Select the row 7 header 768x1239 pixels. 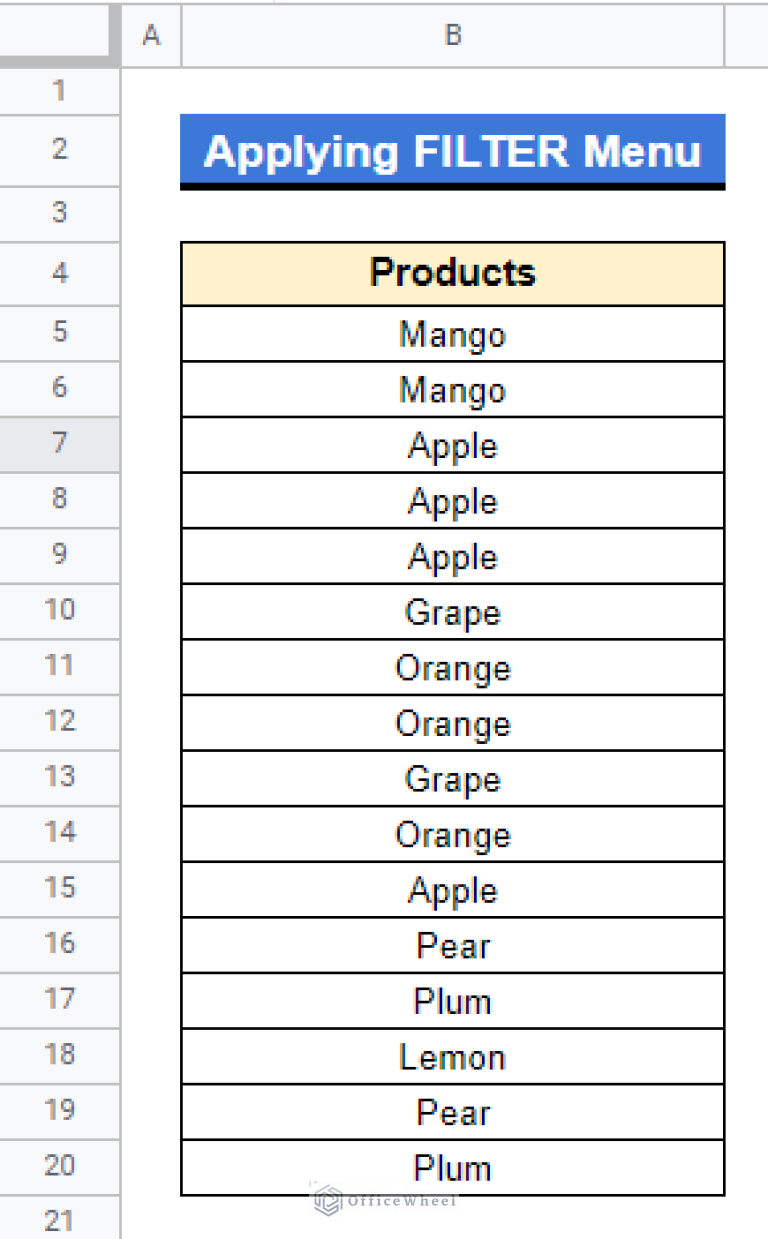pyautogui.click(x=59, y=444)
